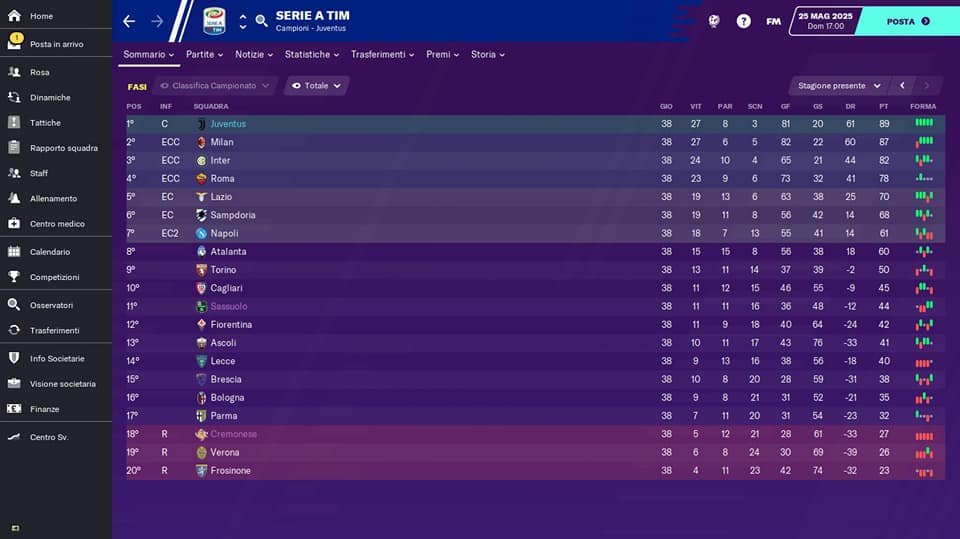Image resolution: width=960 pixels, height=539 pixels.
Task: Open the Juventus team link
Action: pyautogui.click(x=228, y=124)
